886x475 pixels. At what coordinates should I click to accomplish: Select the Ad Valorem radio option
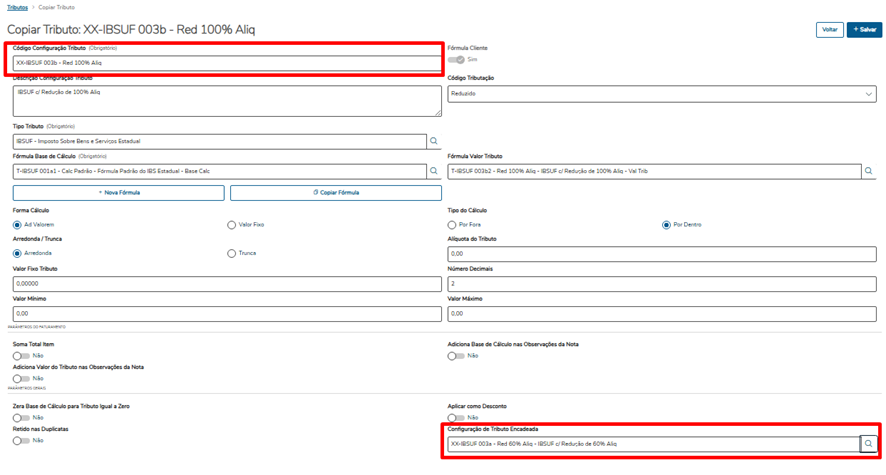tap(17, 225)
